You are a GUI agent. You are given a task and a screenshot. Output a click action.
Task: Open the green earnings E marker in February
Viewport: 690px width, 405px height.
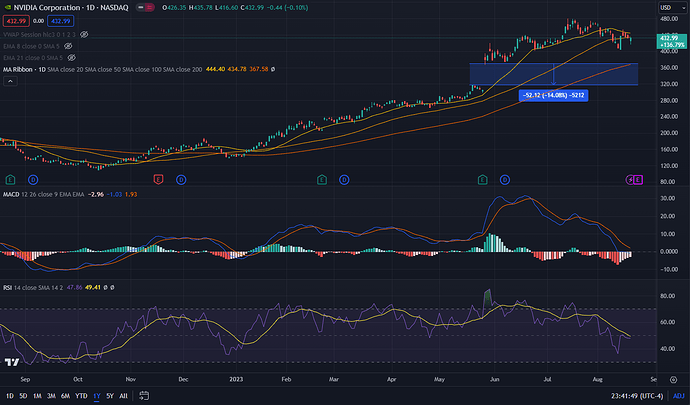322,180
